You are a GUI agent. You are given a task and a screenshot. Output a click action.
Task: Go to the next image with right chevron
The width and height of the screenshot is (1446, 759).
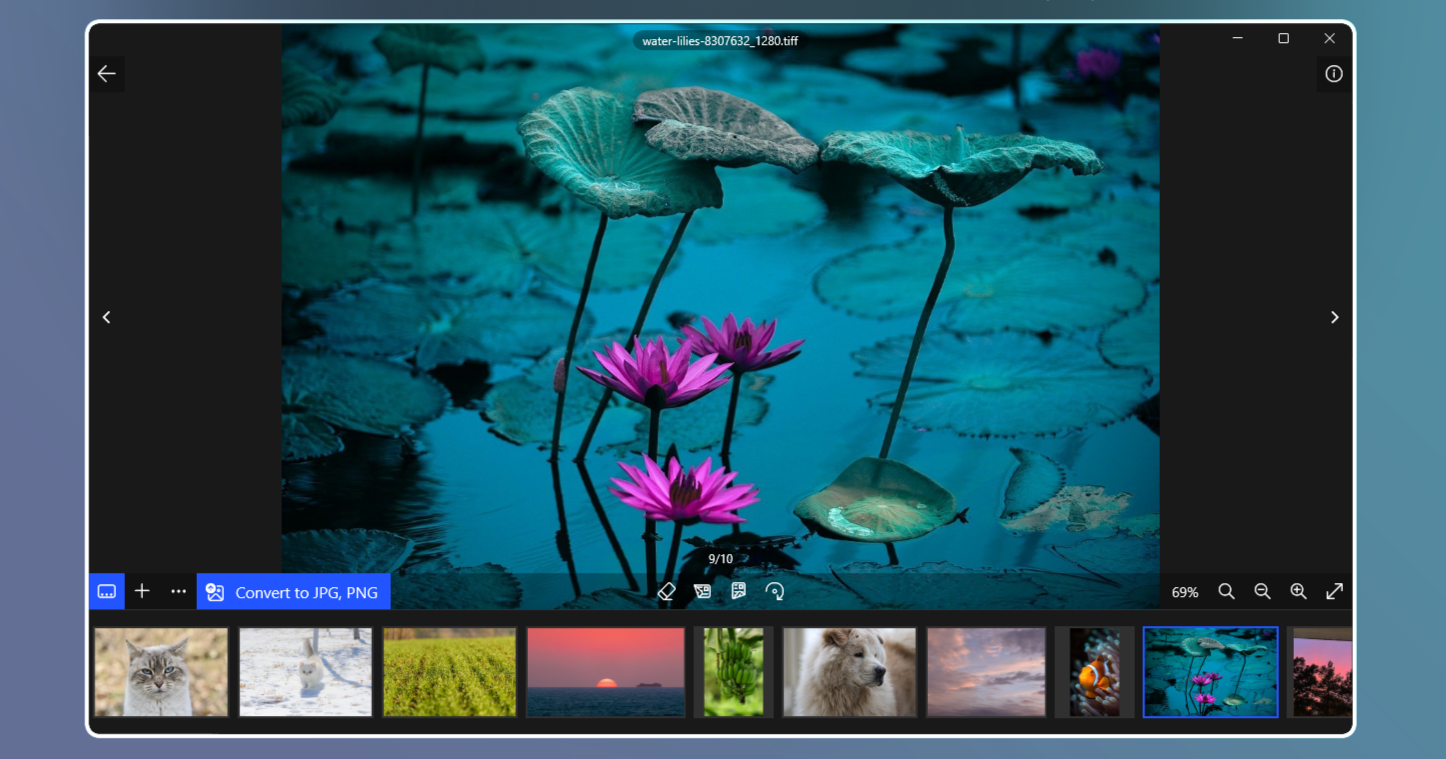tap(1334, 317)
